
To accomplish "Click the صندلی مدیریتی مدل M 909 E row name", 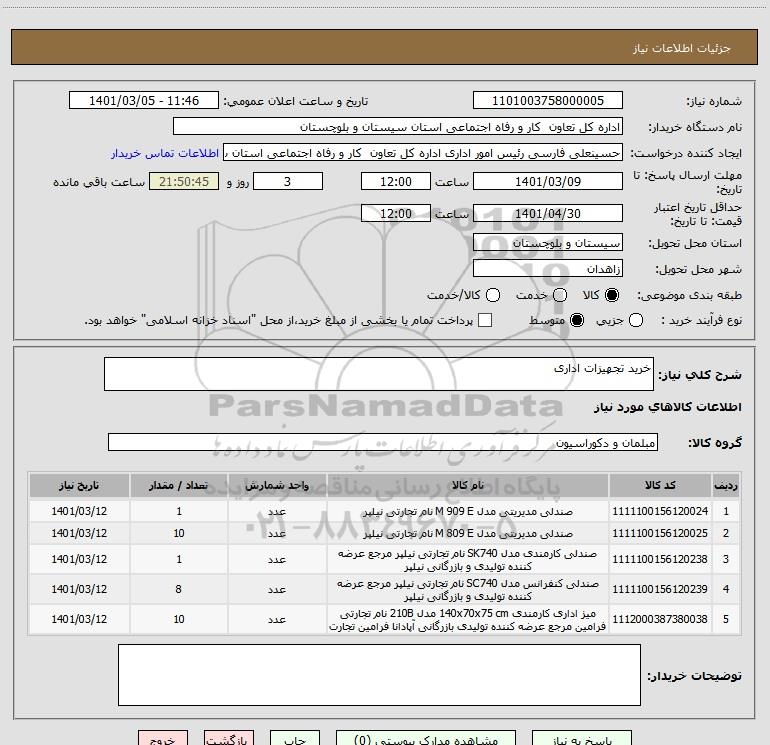I will (468, 512).
